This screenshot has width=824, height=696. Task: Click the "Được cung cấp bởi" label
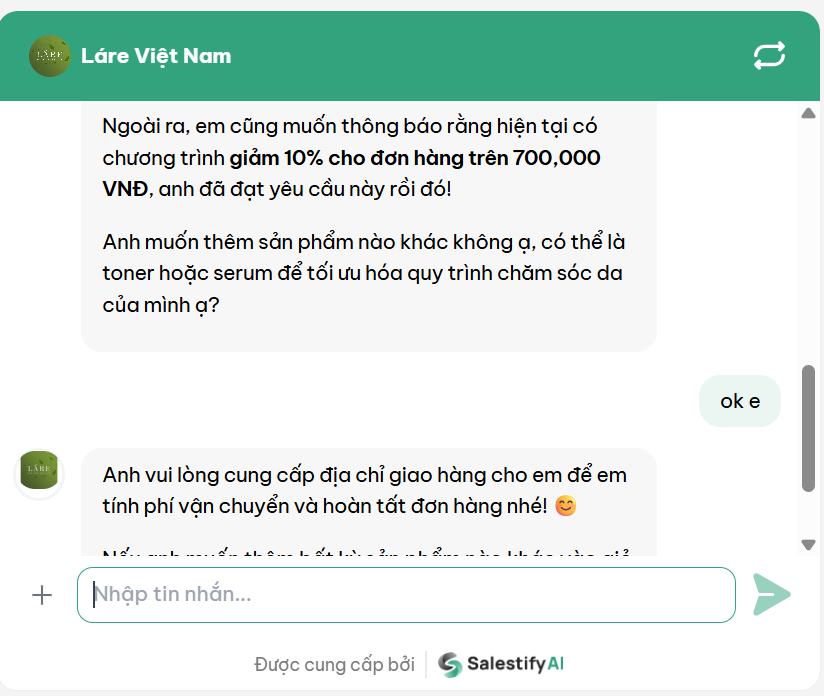click(334, 664)
